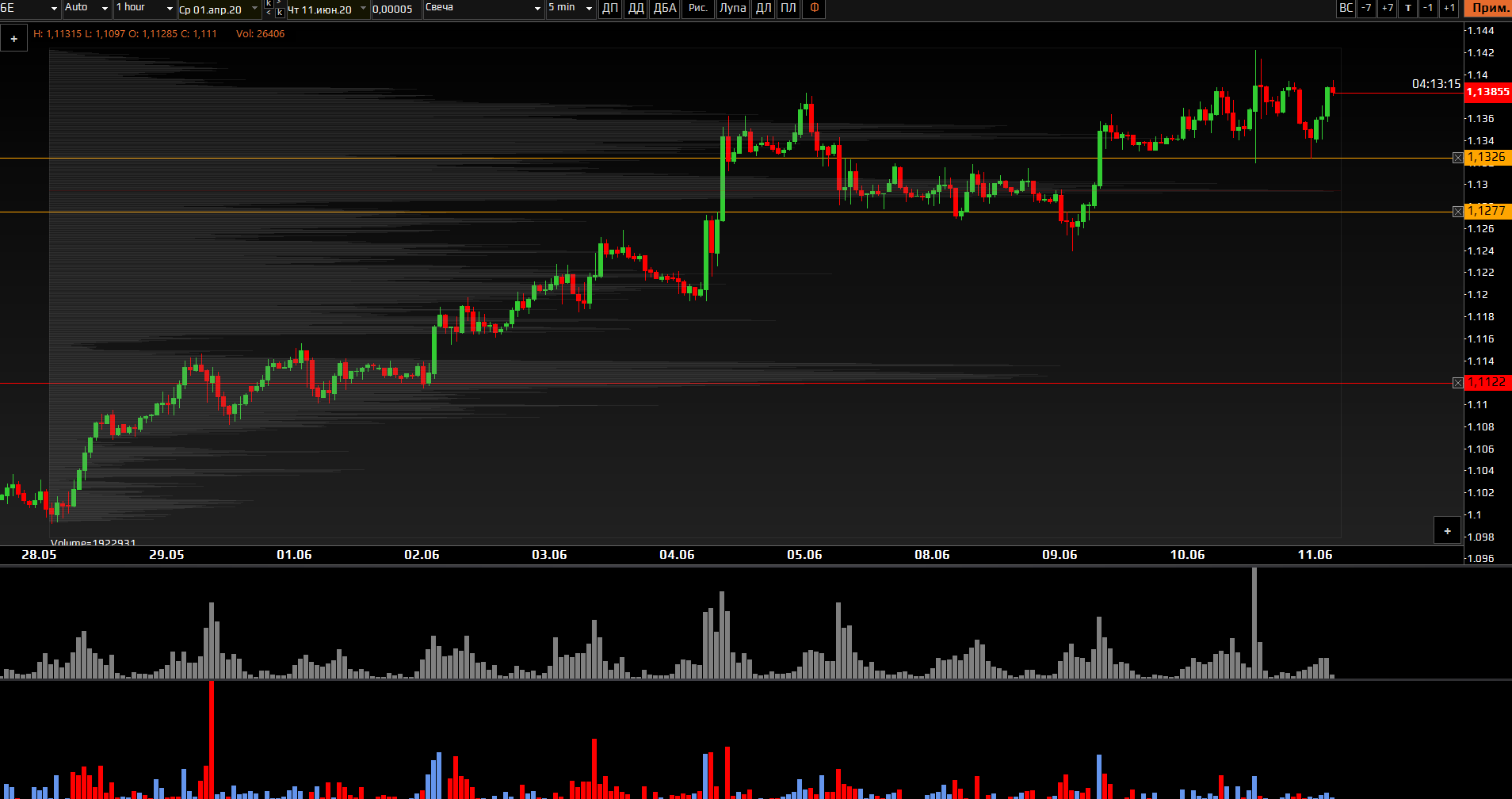Click the plus button at chart bottom-right
This screenshot has height=799, width=1512.
point(1447,530)
